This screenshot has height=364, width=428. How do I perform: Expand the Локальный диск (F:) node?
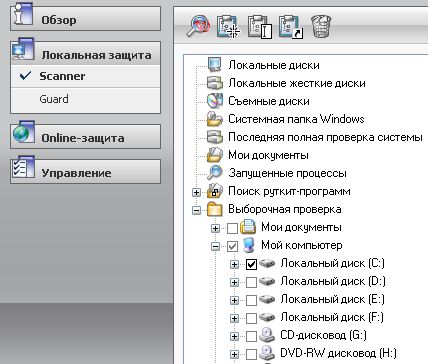tap(234, 318)
